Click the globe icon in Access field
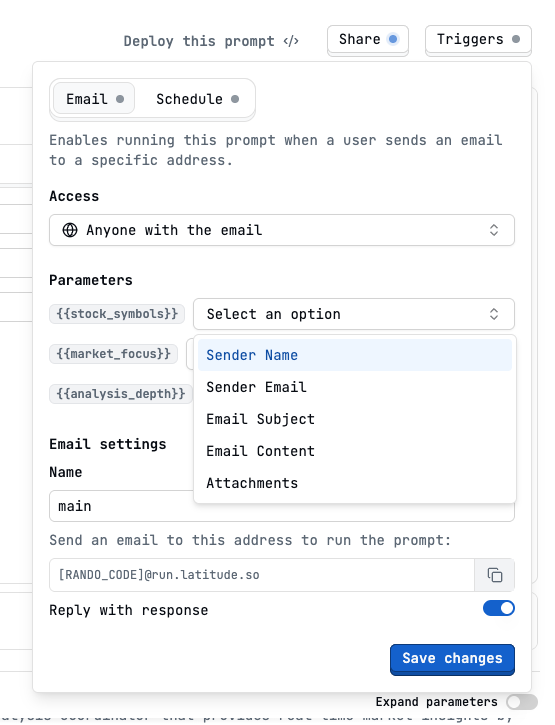This screenshot has height=725, width=555. point(70,230)
